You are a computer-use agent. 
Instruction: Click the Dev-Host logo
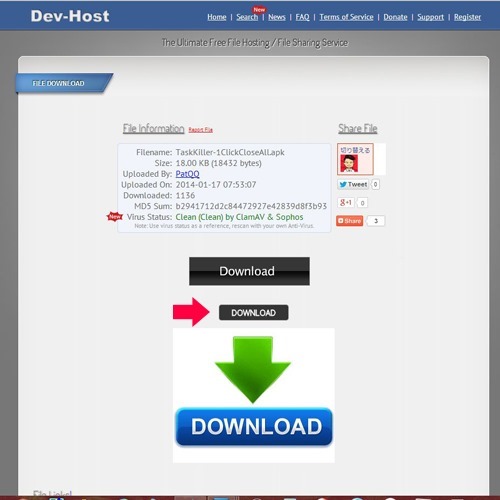point(70,16)
